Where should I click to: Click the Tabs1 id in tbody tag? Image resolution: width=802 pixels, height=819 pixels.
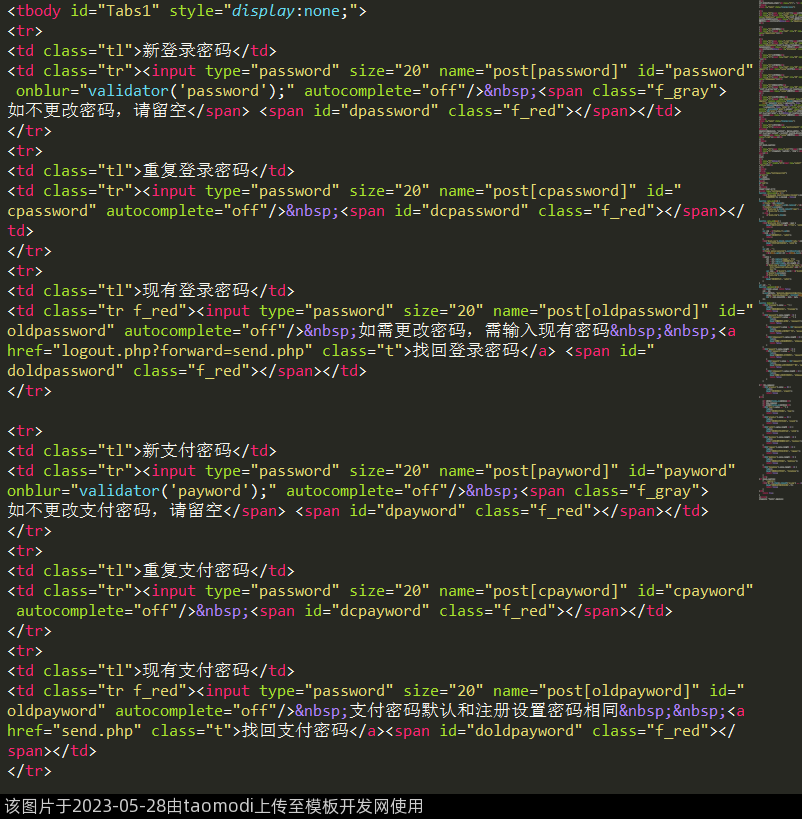(124, 11)
